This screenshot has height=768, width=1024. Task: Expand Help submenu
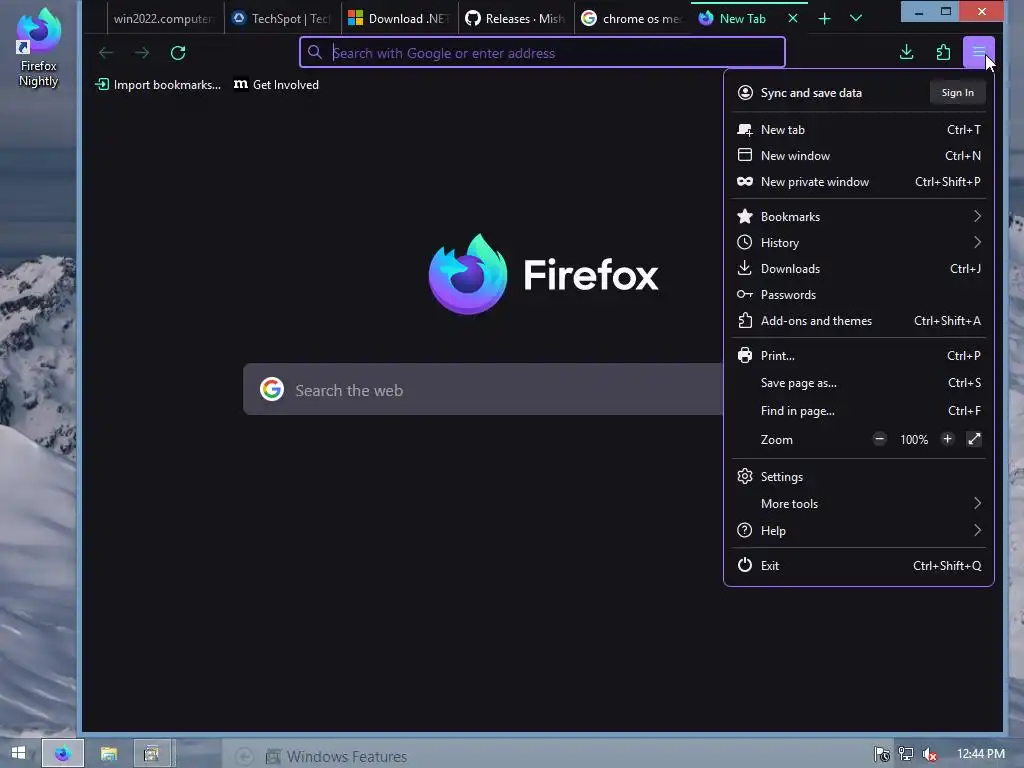point(859,530)
